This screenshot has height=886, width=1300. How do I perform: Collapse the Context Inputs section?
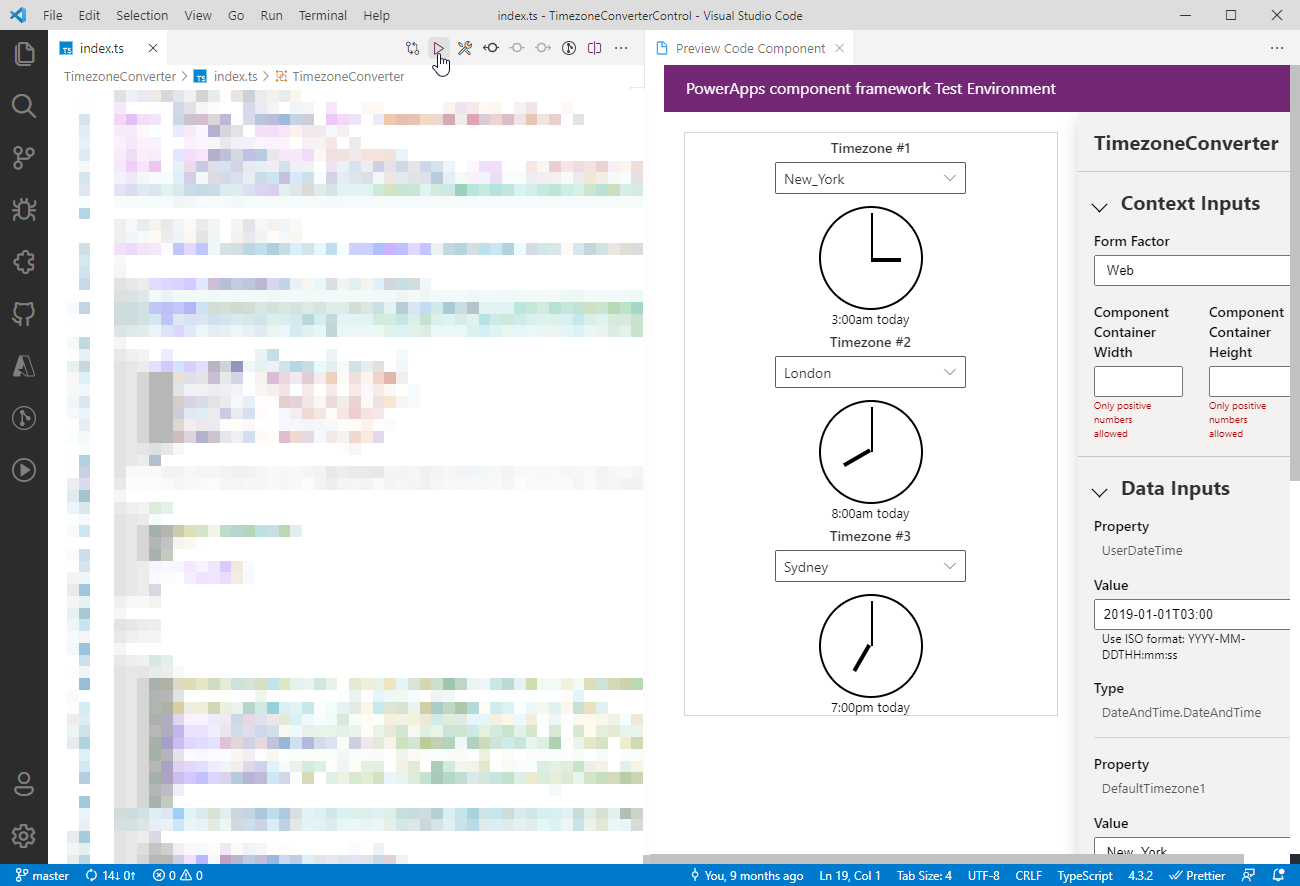point(1100,207)
